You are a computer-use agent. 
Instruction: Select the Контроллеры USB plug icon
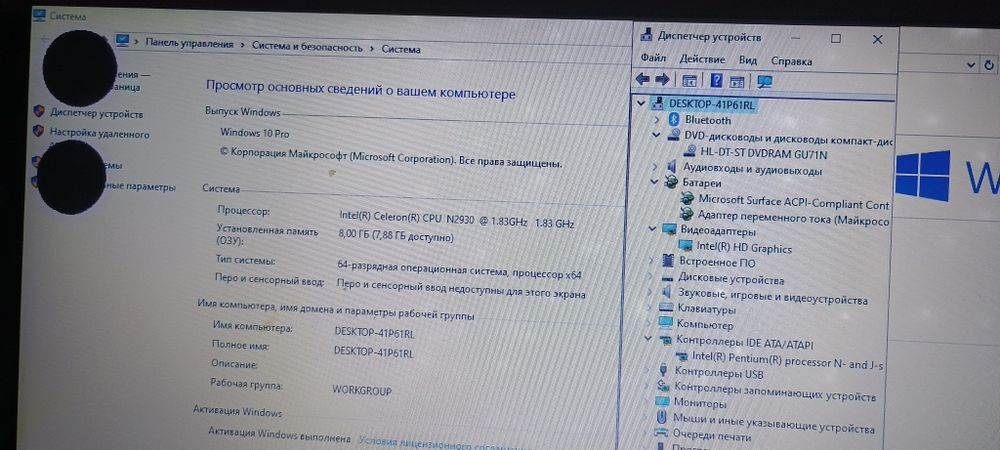click(x=664, y=370)
